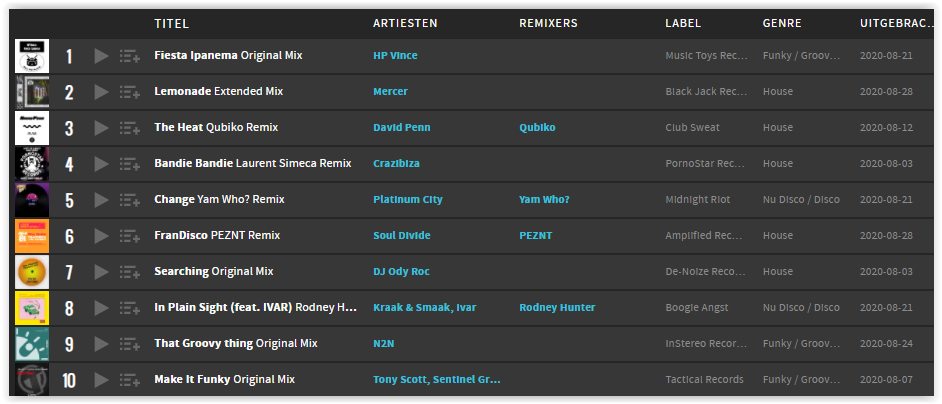Open Searching Original Mix track title

[214, 272]
